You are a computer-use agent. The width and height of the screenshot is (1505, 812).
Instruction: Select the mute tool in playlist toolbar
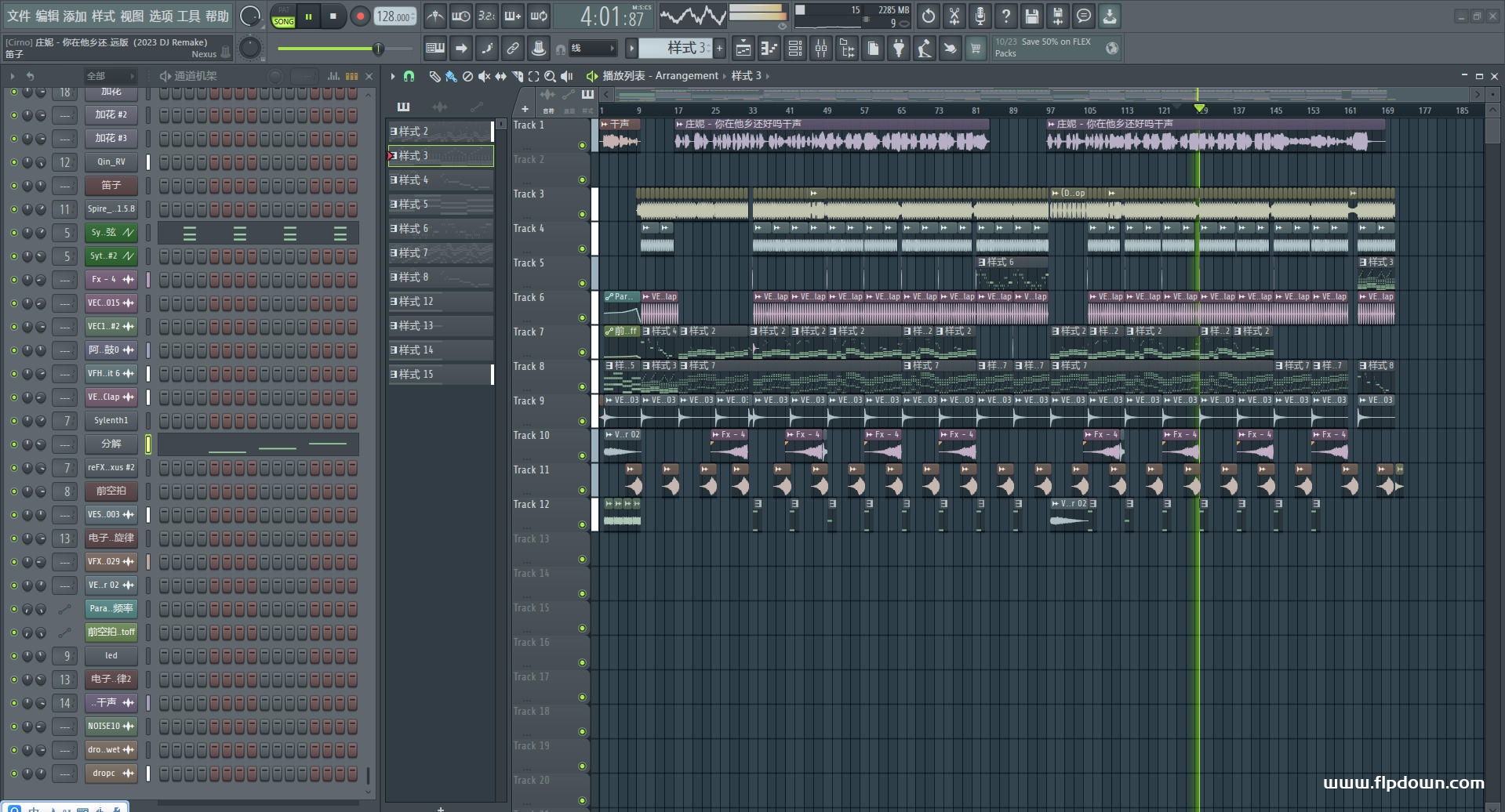484,76
